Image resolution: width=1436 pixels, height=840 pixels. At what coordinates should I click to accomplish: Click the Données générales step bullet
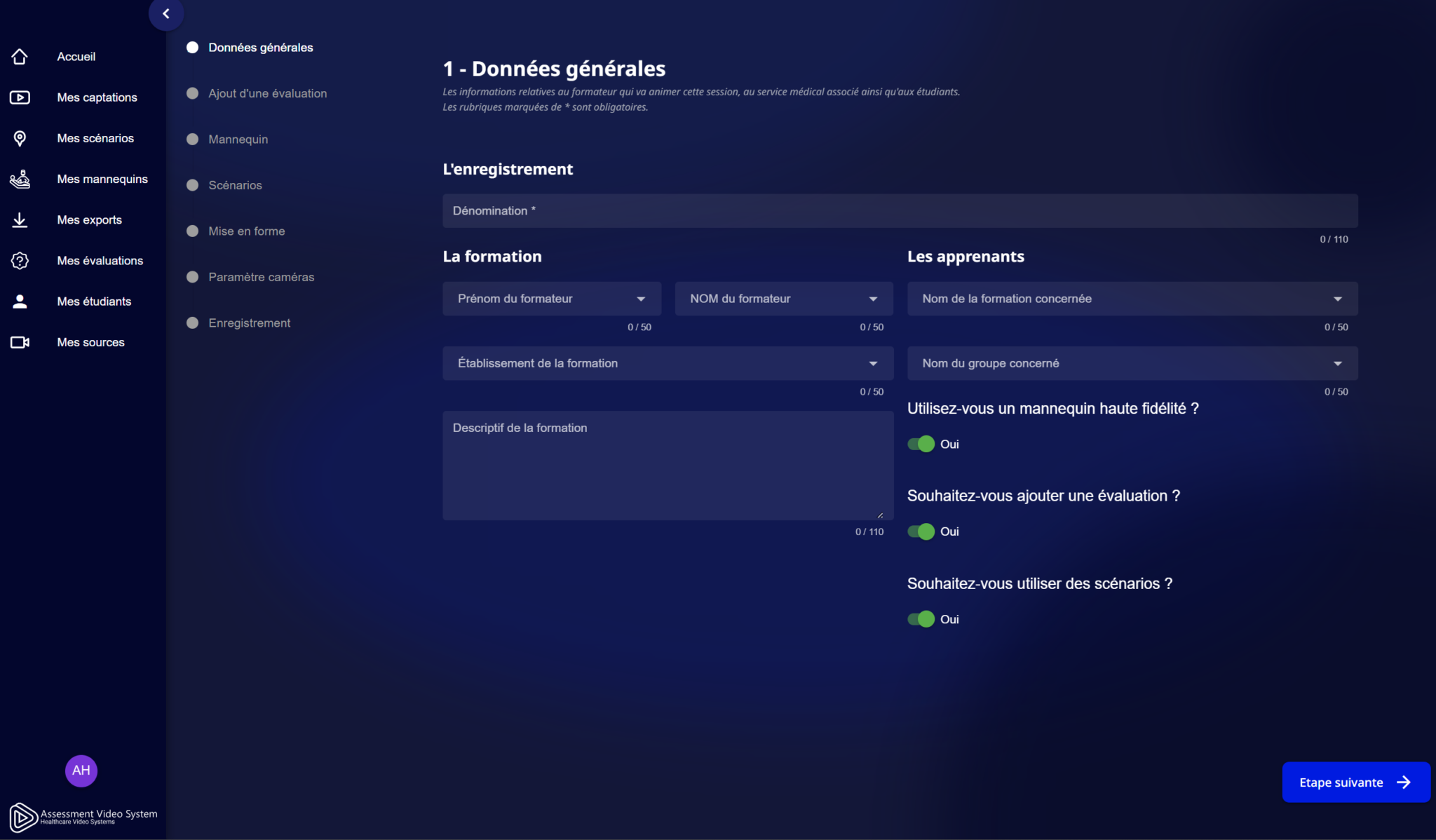(192, 48)
